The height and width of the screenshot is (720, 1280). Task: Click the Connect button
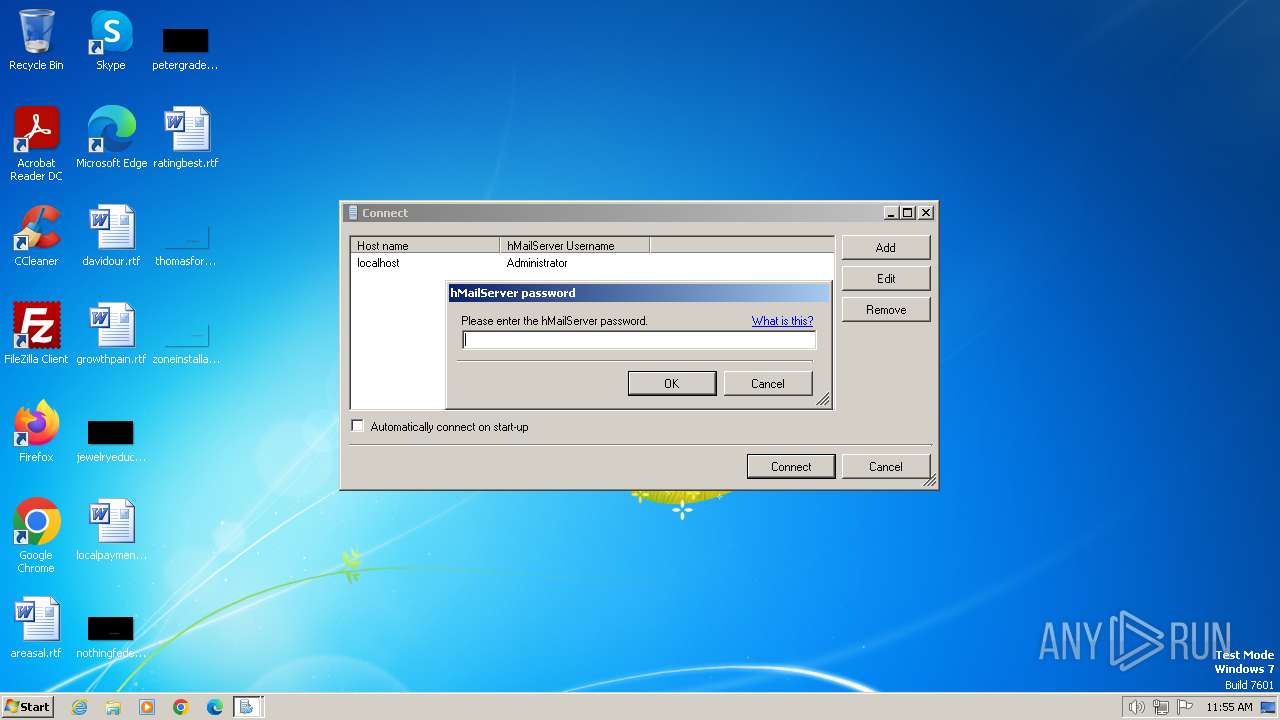click(x=791, y=466)
